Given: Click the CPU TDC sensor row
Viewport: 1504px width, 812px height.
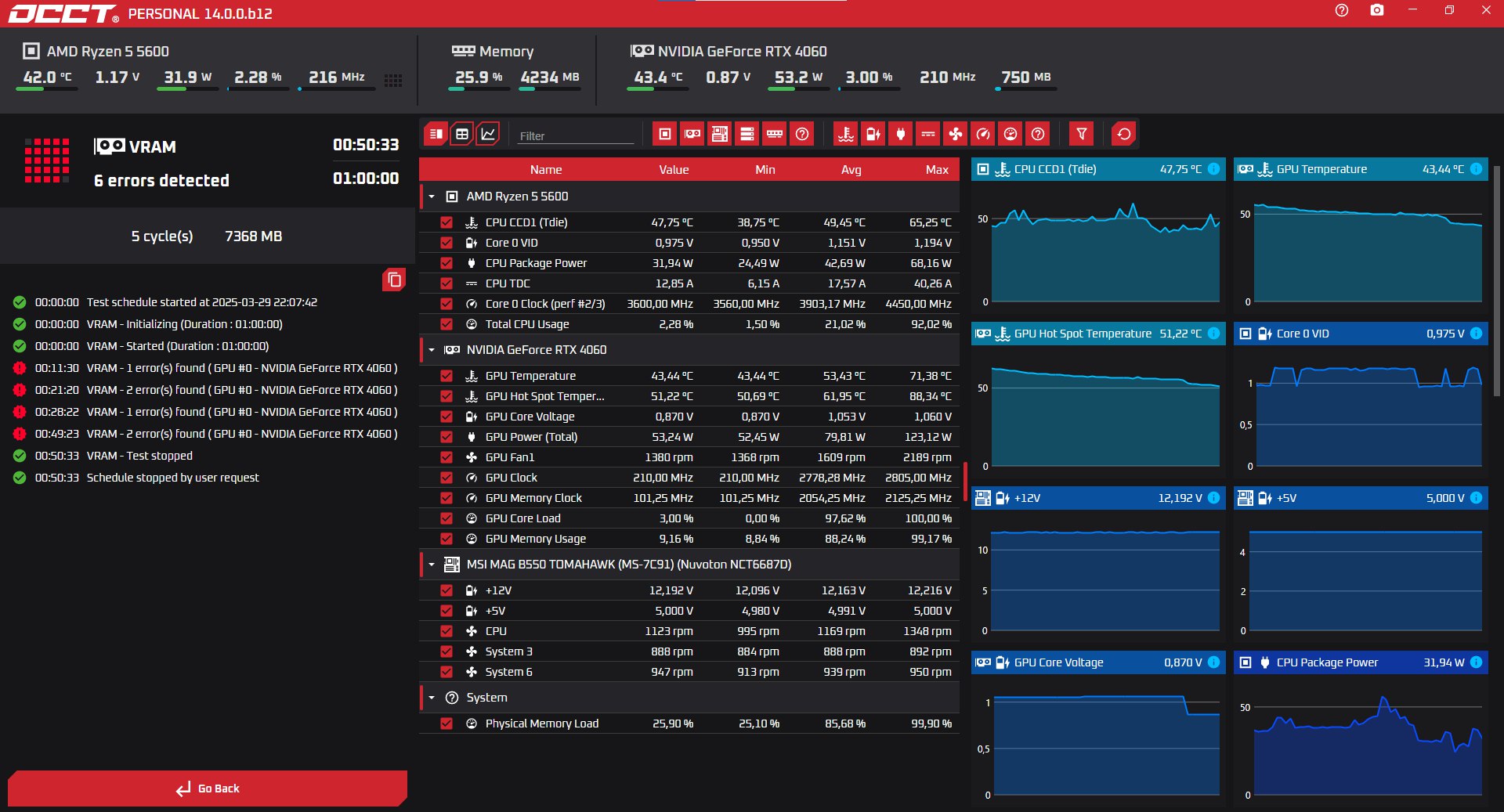Looking at the screenshot, I should (x=689, y=283).
